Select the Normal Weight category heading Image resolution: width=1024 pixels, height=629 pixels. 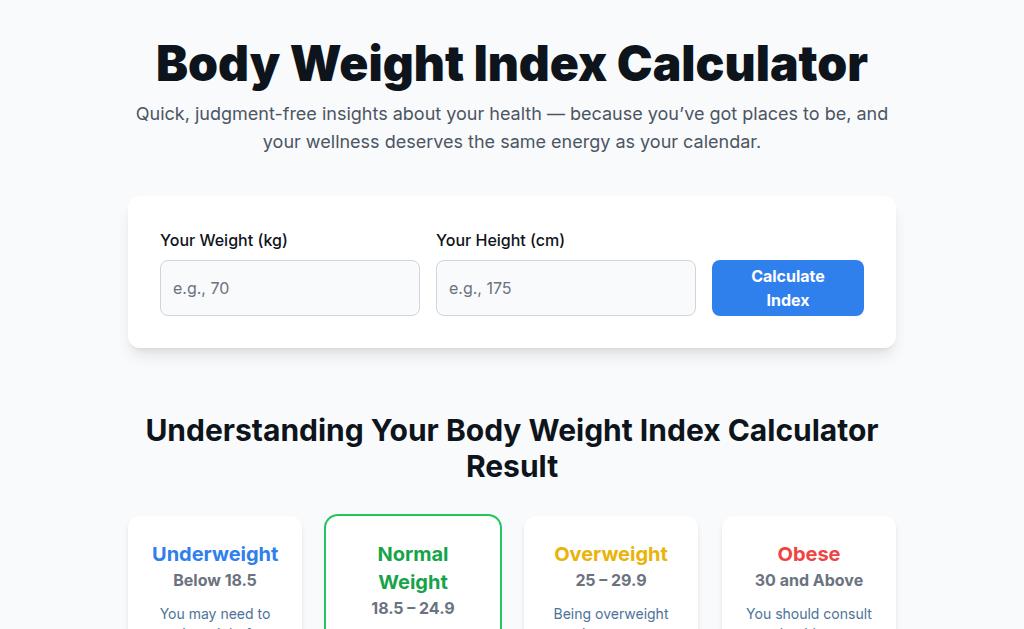pos(413,568)
